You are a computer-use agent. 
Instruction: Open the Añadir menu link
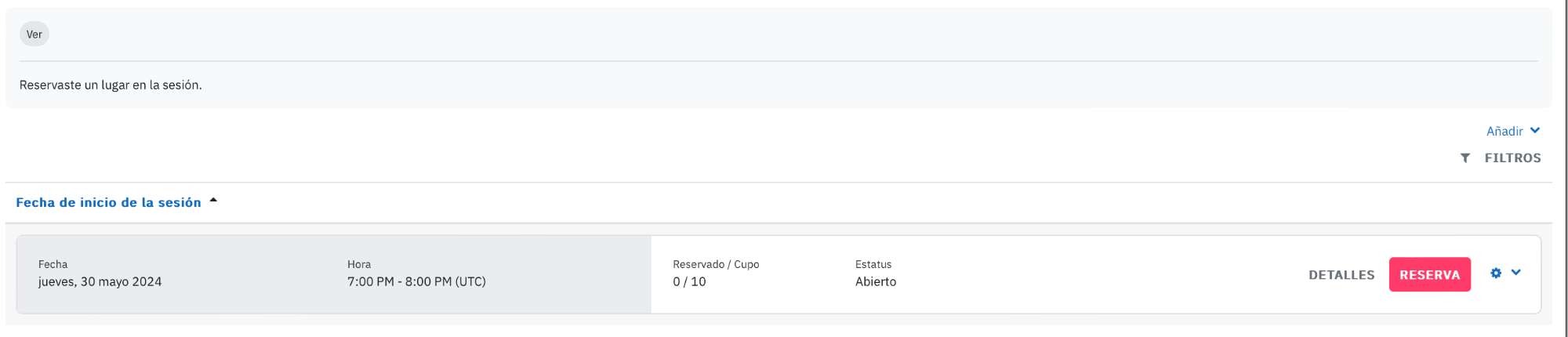pyautogui.click(x=1504, y=131)
